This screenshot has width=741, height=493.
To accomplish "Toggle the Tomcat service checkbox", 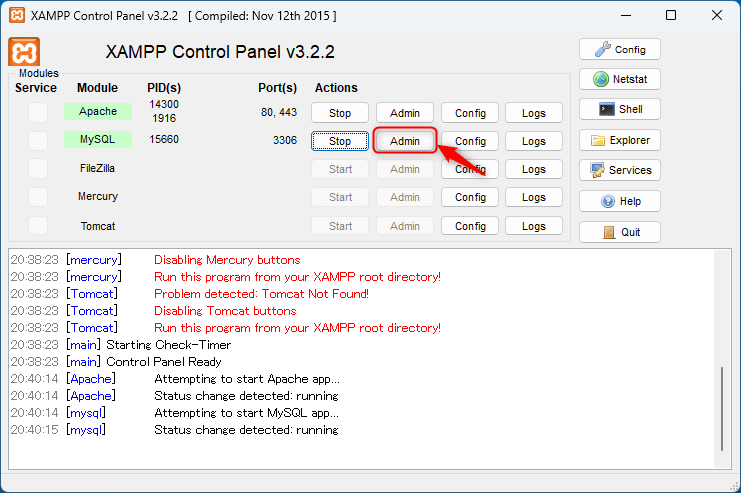I will pos(38,225).
